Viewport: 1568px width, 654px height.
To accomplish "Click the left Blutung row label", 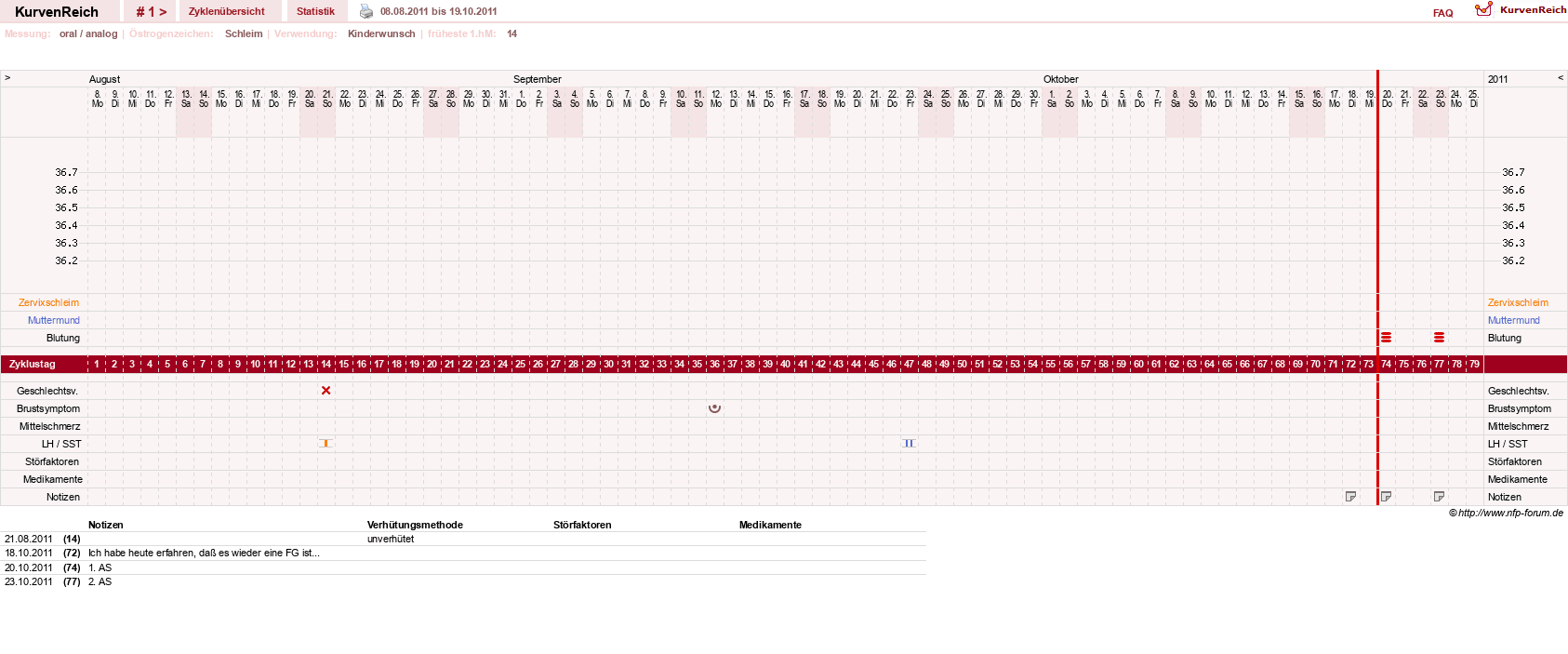I will pos(63,338).
